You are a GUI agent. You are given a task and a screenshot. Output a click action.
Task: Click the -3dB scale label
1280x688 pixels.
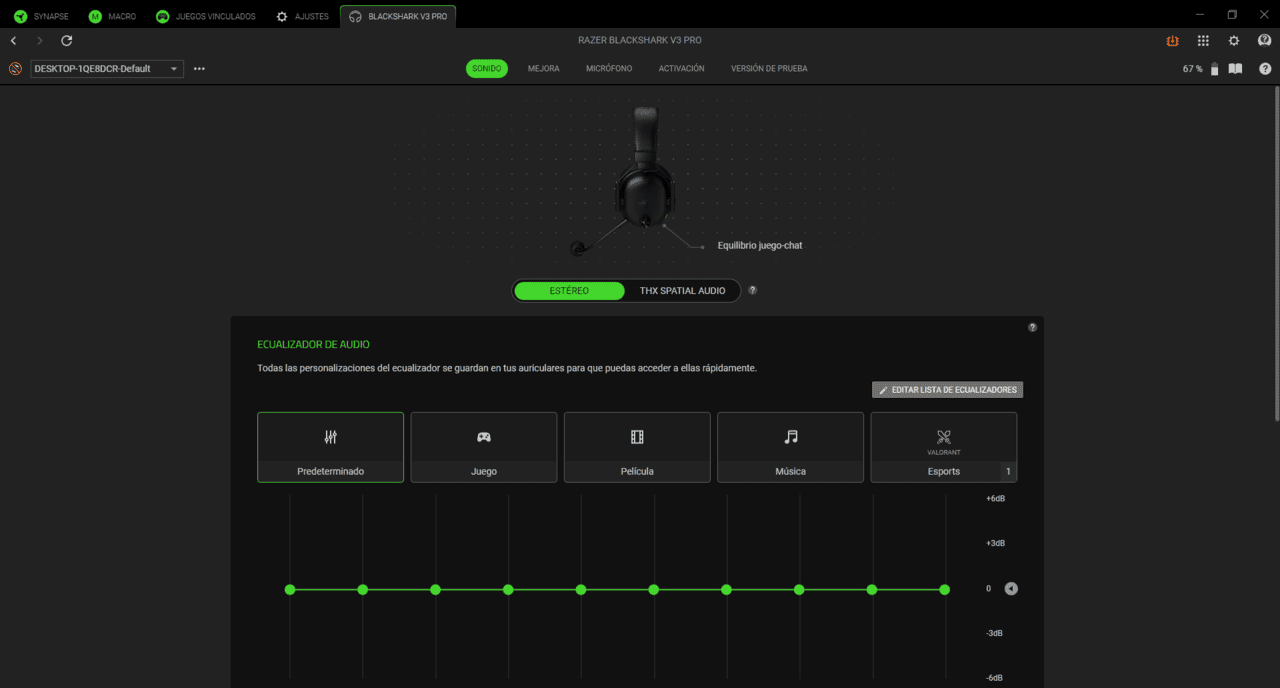[995, 633]
